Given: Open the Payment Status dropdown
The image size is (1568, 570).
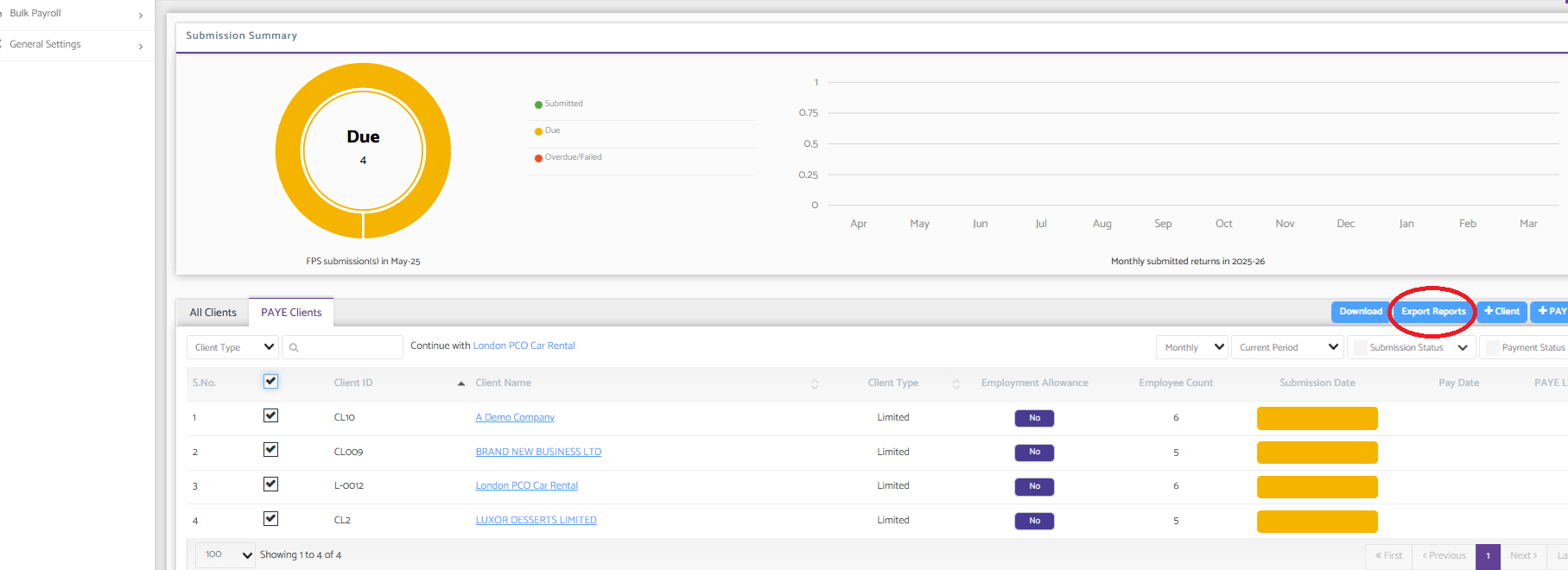Looking at the screenshot, I should (1524, 347).
